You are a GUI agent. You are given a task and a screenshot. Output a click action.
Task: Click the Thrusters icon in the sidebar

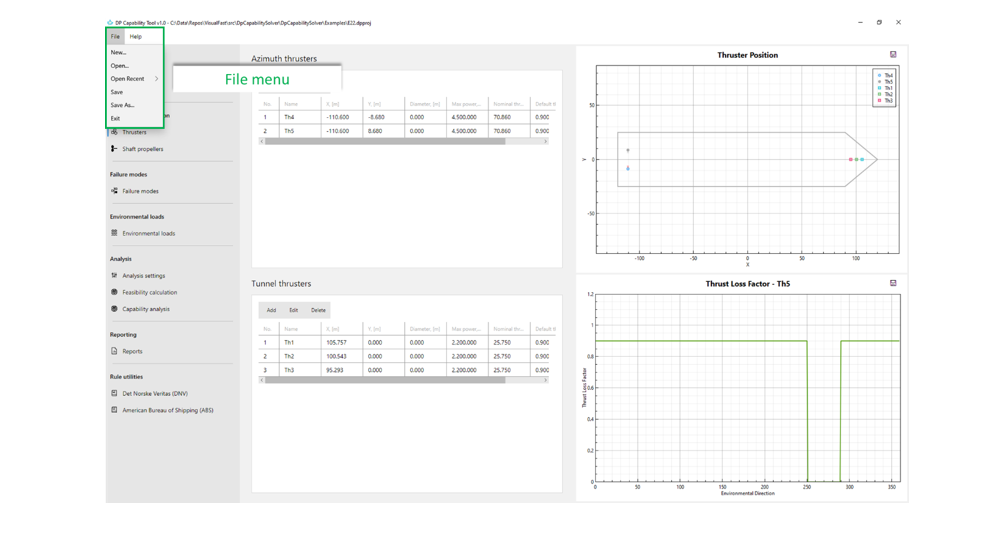[114, 132]
